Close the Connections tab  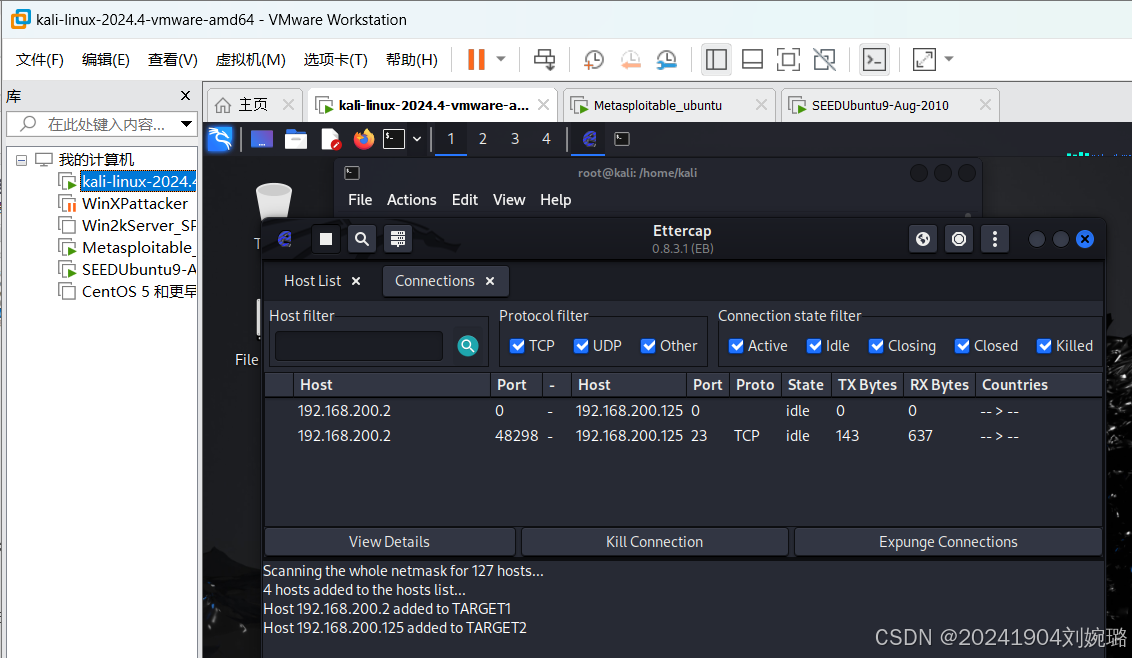[x=490, y=281]
